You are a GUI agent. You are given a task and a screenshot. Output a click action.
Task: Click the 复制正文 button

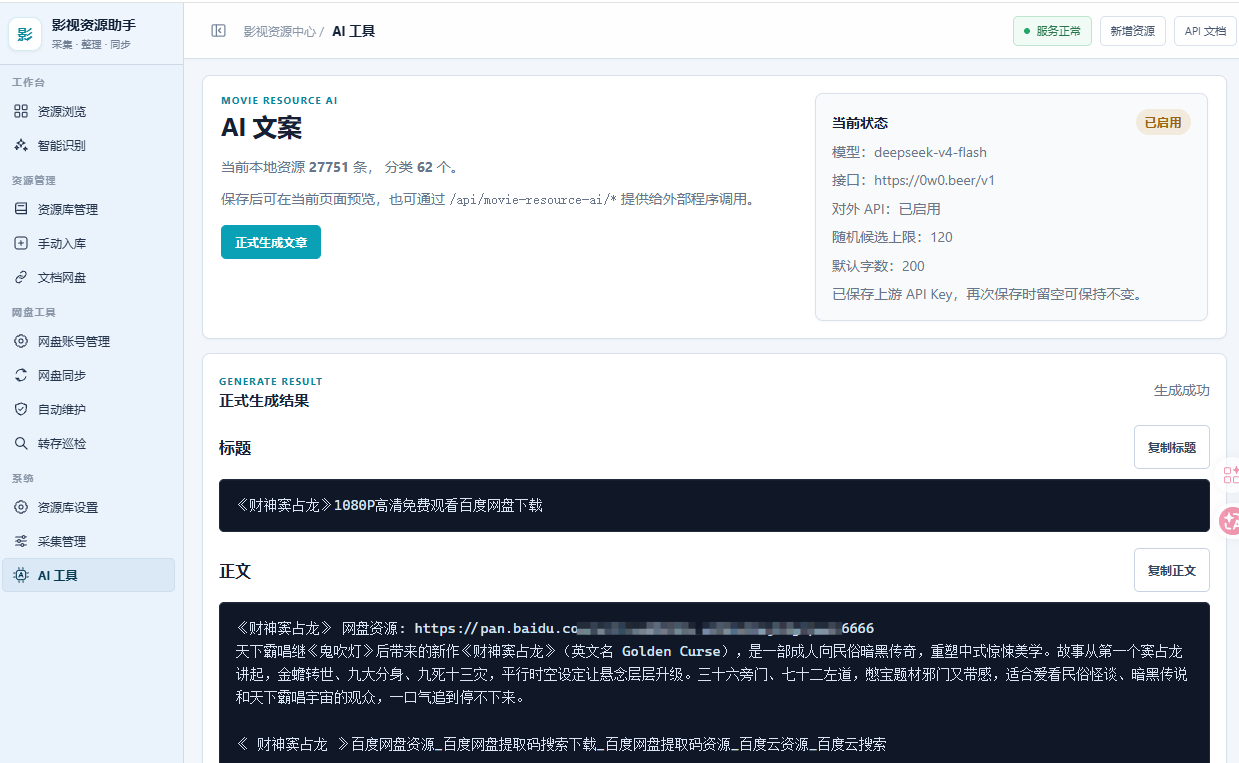click(x=1172, y=570)
